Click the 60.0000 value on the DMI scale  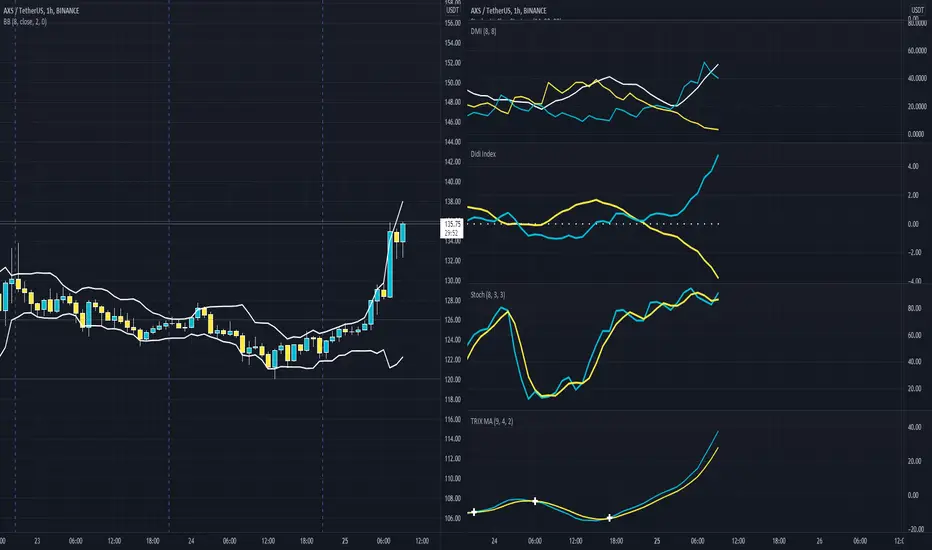pyautogui.click(x=917, y=51)
